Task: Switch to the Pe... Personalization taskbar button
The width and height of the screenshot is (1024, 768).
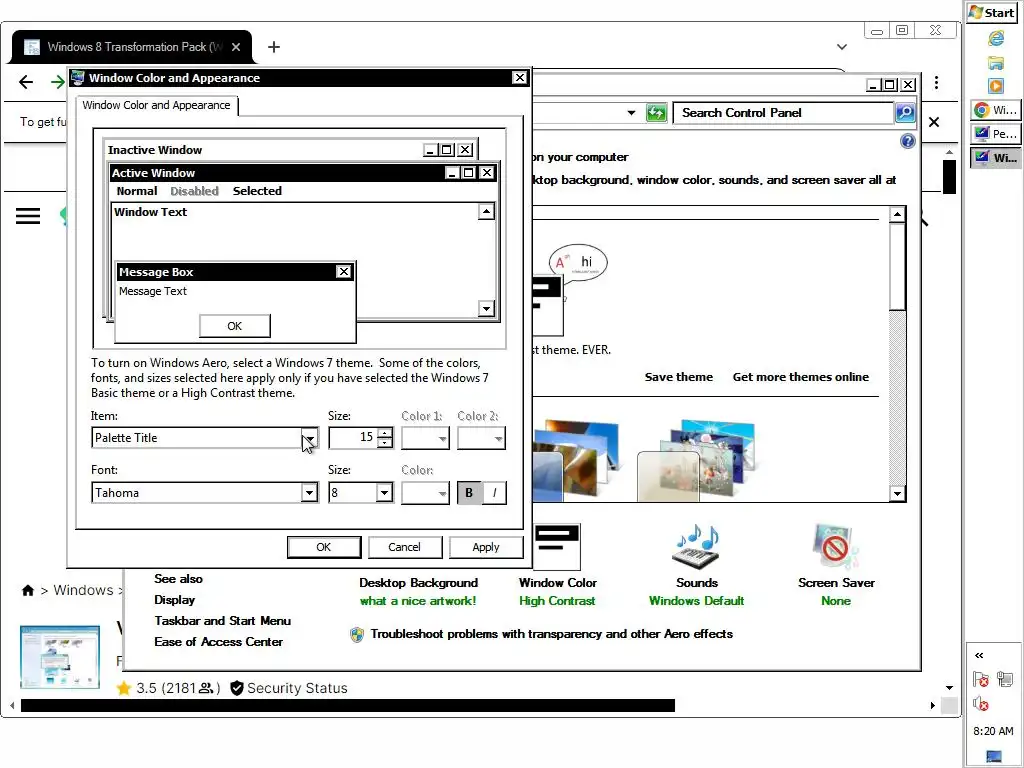Action: (x=994, y=133)
